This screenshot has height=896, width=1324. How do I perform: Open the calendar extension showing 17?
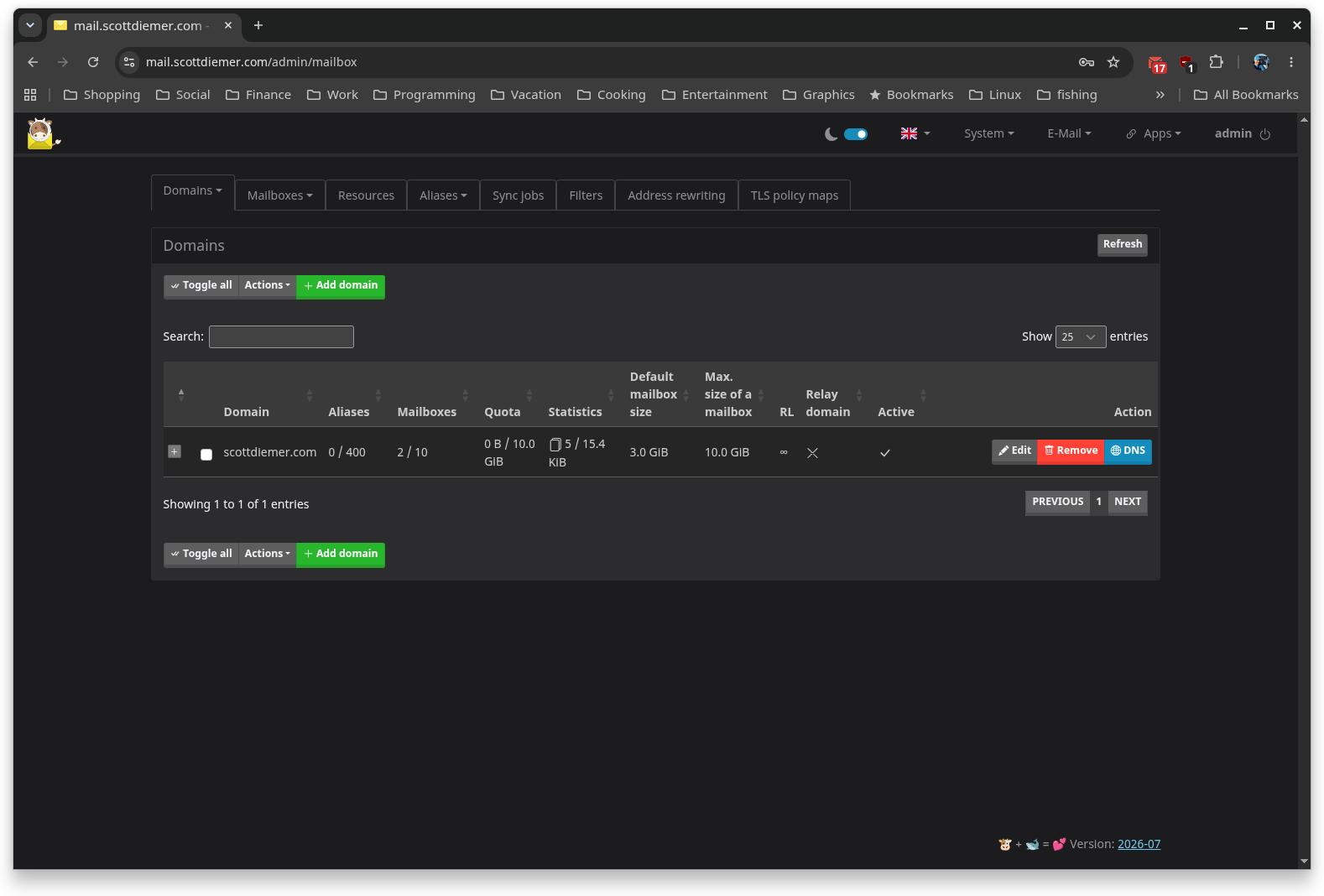click(x=1158, y=64)
